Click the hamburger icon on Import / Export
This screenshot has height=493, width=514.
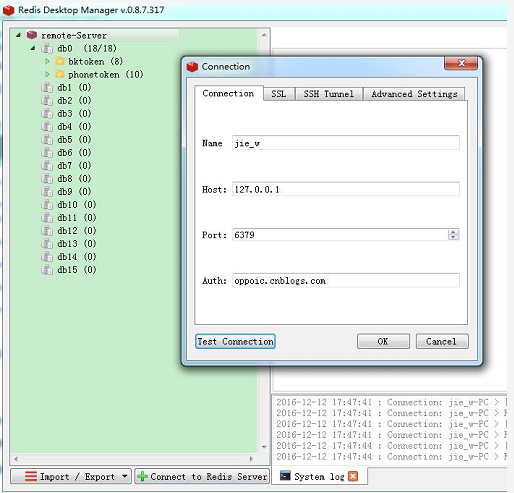[x=31, y=476]
